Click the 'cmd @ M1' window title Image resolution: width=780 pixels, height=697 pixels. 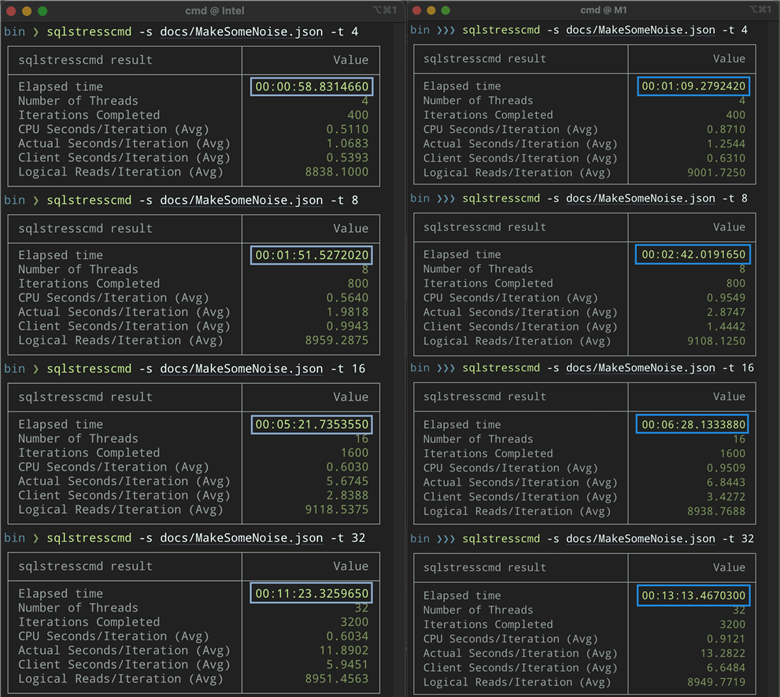[x=603, y=10]
